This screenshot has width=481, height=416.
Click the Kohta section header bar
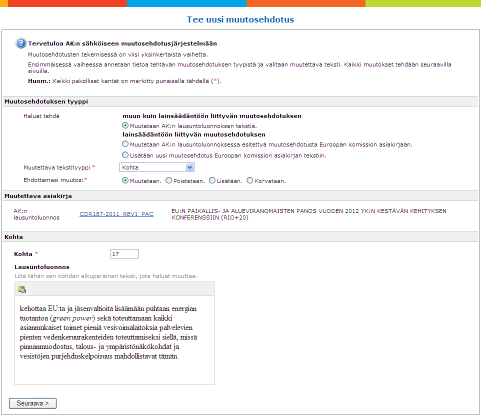click(x=240, y=237)
